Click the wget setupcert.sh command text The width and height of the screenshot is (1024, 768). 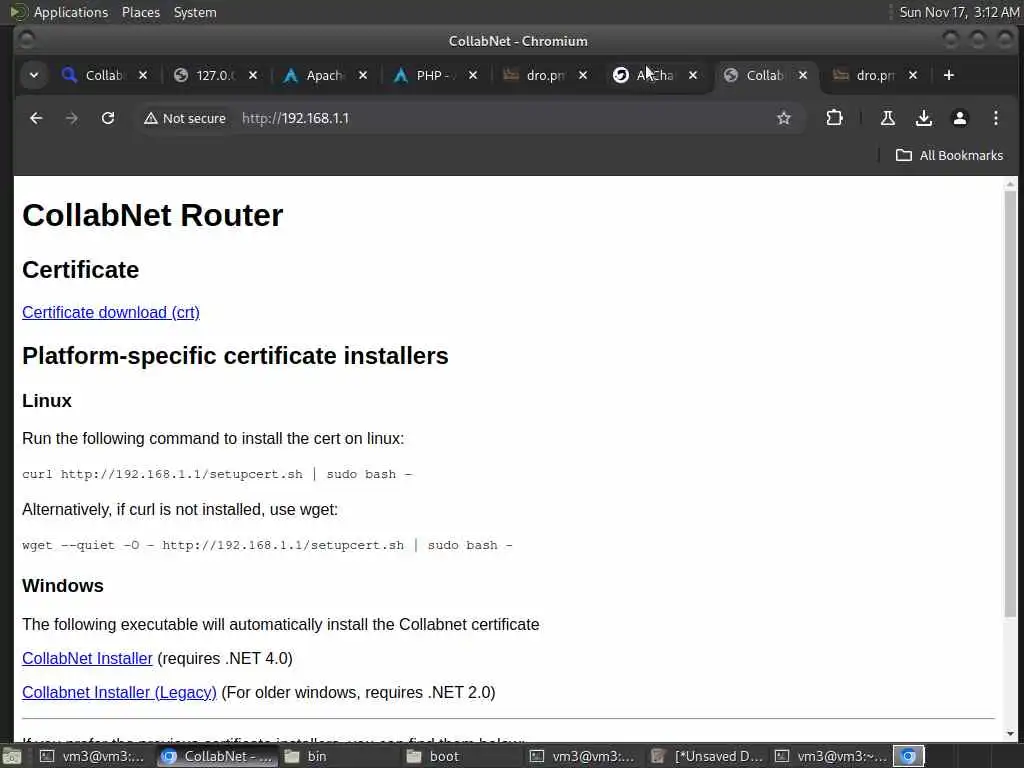point(268,545)
